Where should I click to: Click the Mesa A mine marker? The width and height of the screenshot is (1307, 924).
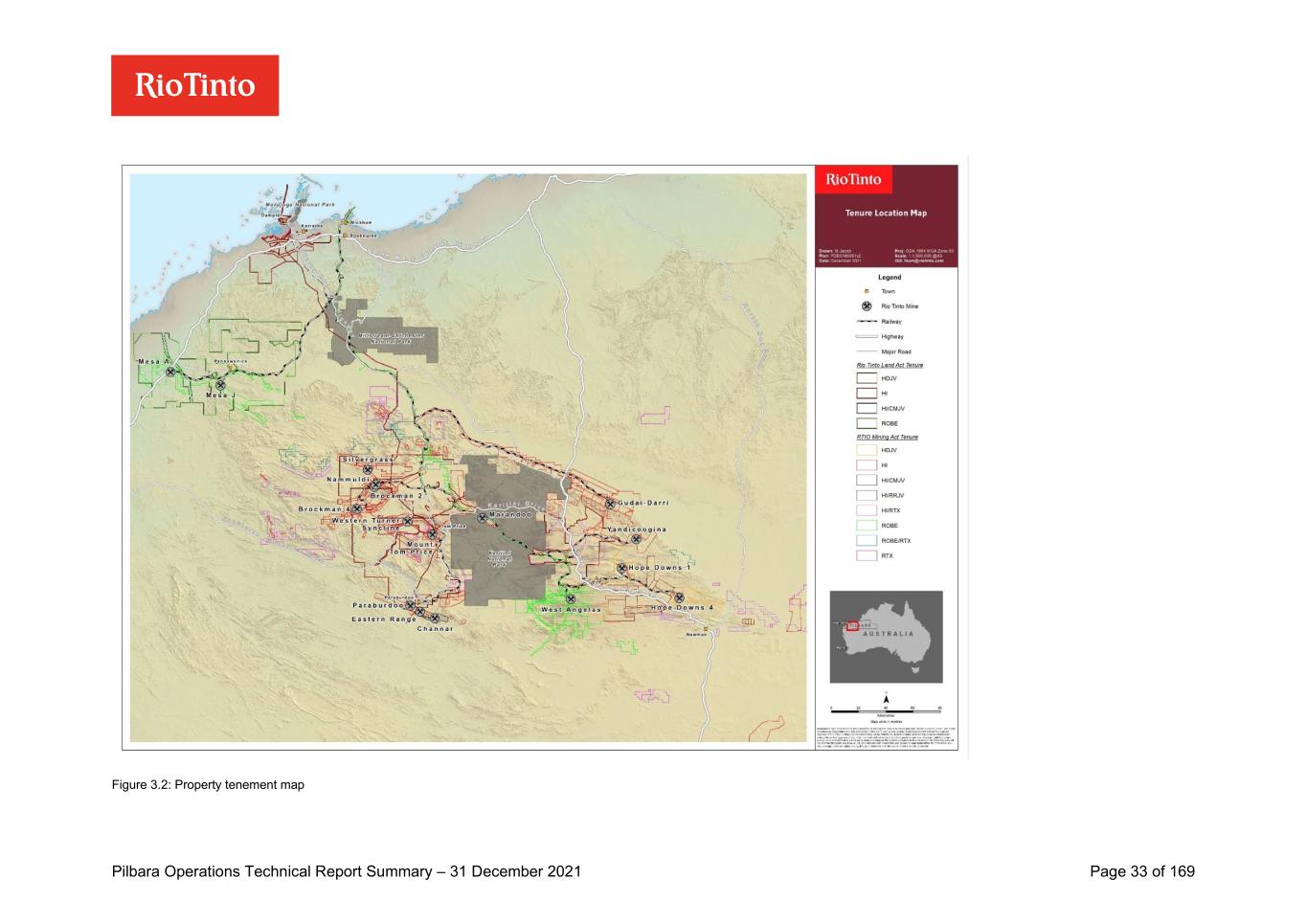click(171, 372)
